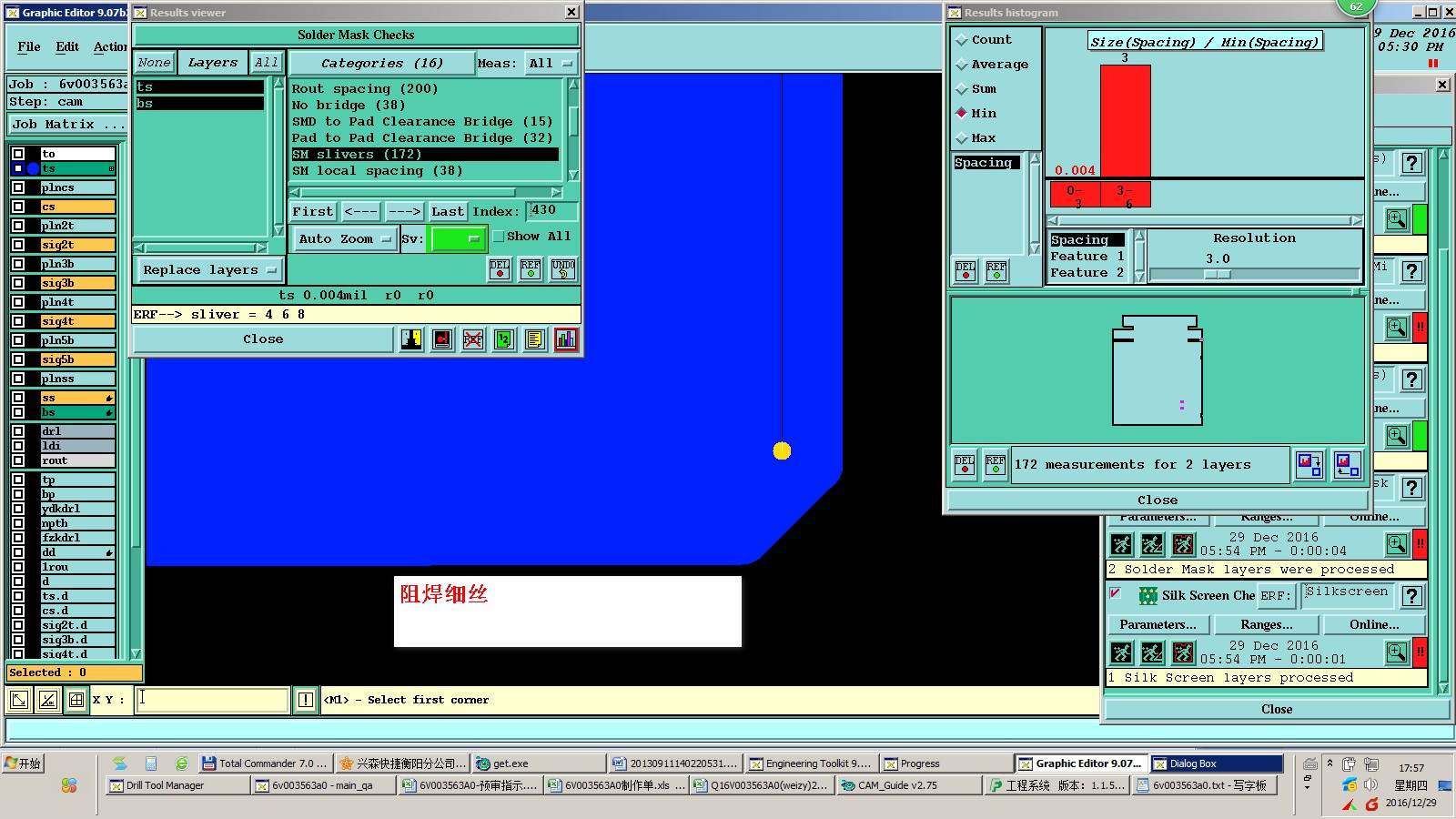Screen dimensions: 1456x819
Task: Click the First result button
Action: tap(313, 212)
